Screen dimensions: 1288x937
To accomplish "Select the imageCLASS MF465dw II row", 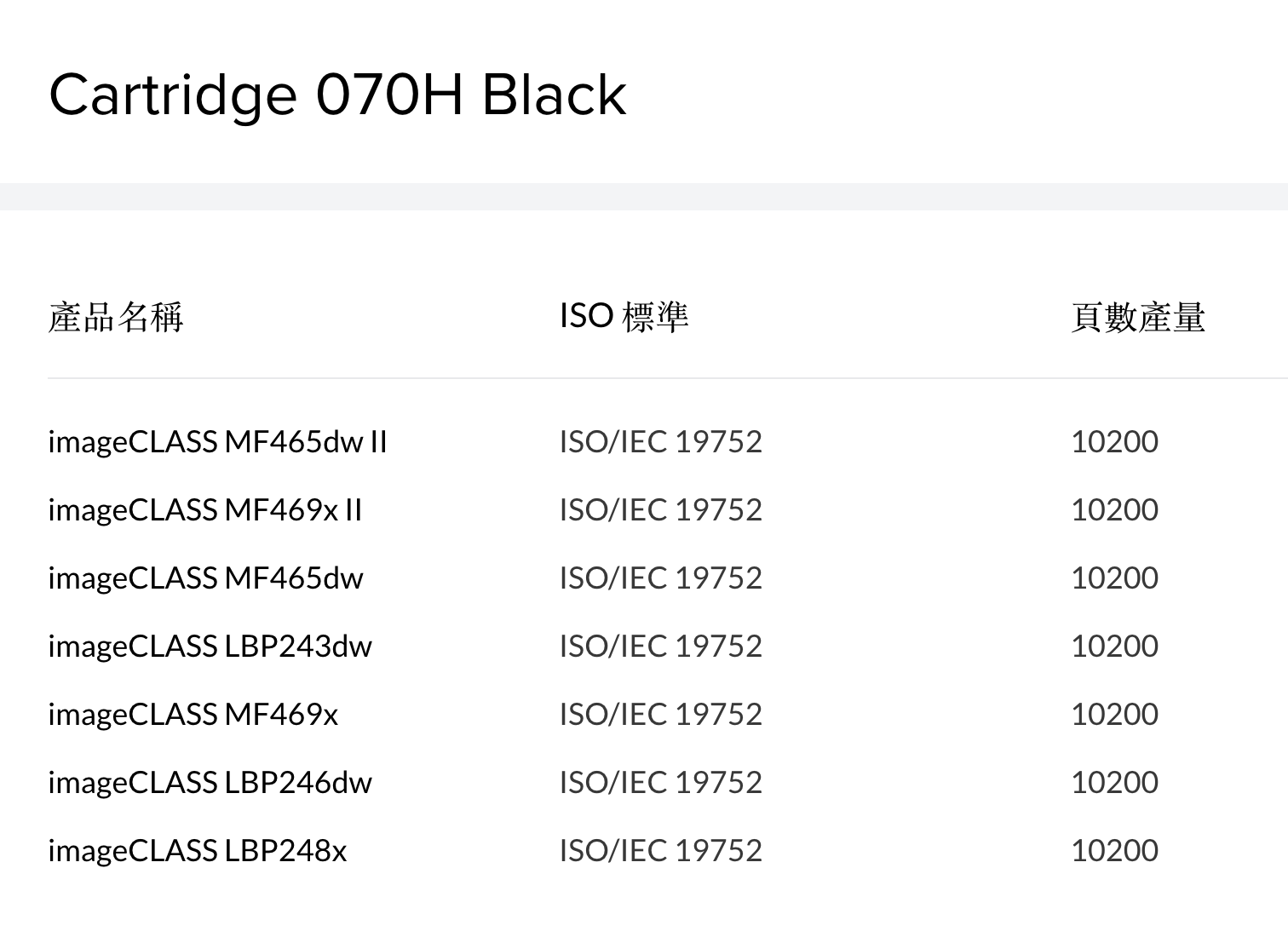I will click(217, 442).
